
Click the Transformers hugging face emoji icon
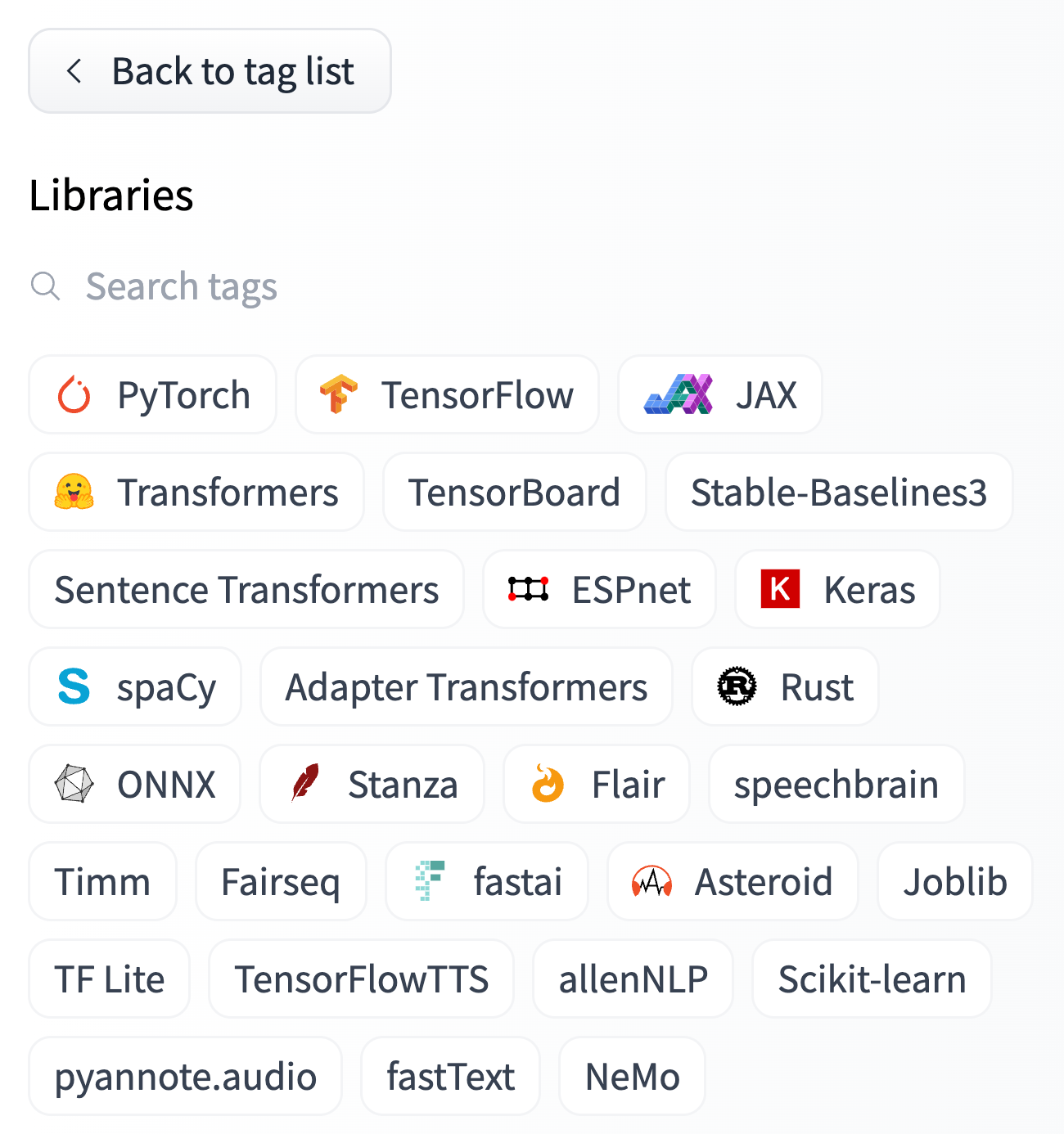click(74, 492)
